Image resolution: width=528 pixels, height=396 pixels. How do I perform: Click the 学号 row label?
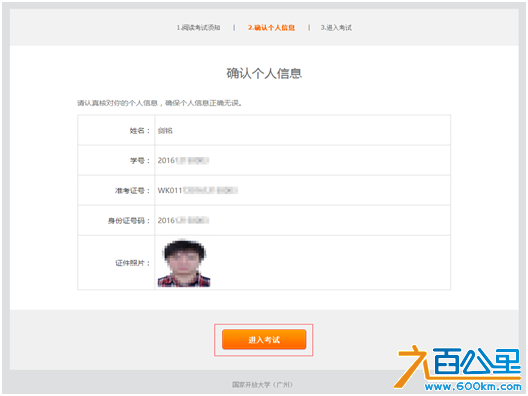point(139,161)
